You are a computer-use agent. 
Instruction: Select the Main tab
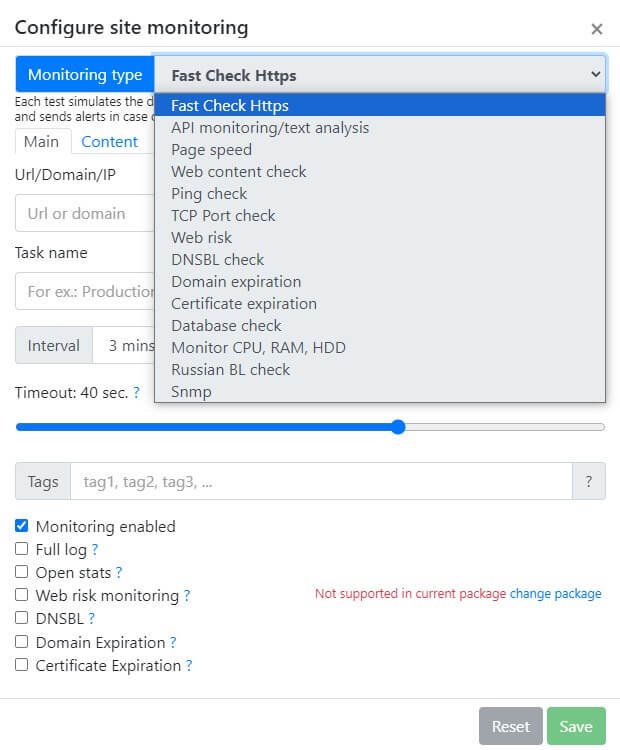[x=42, y=142]
